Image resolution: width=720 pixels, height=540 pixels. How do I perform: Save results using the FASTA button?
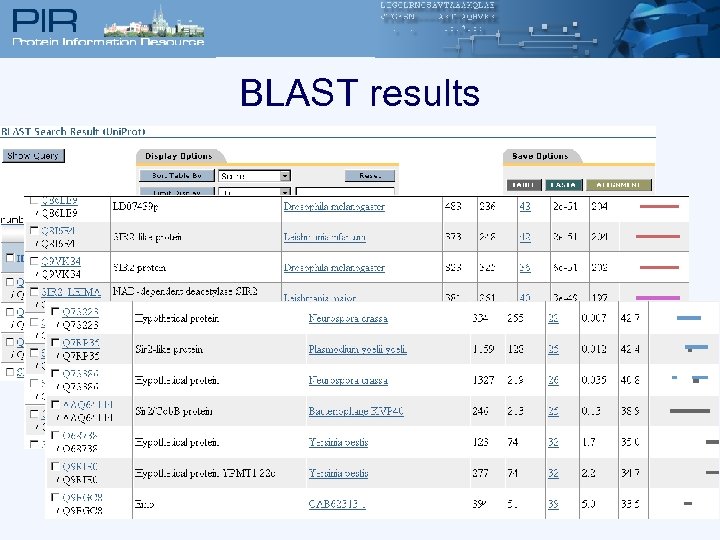tap(563, 185)
